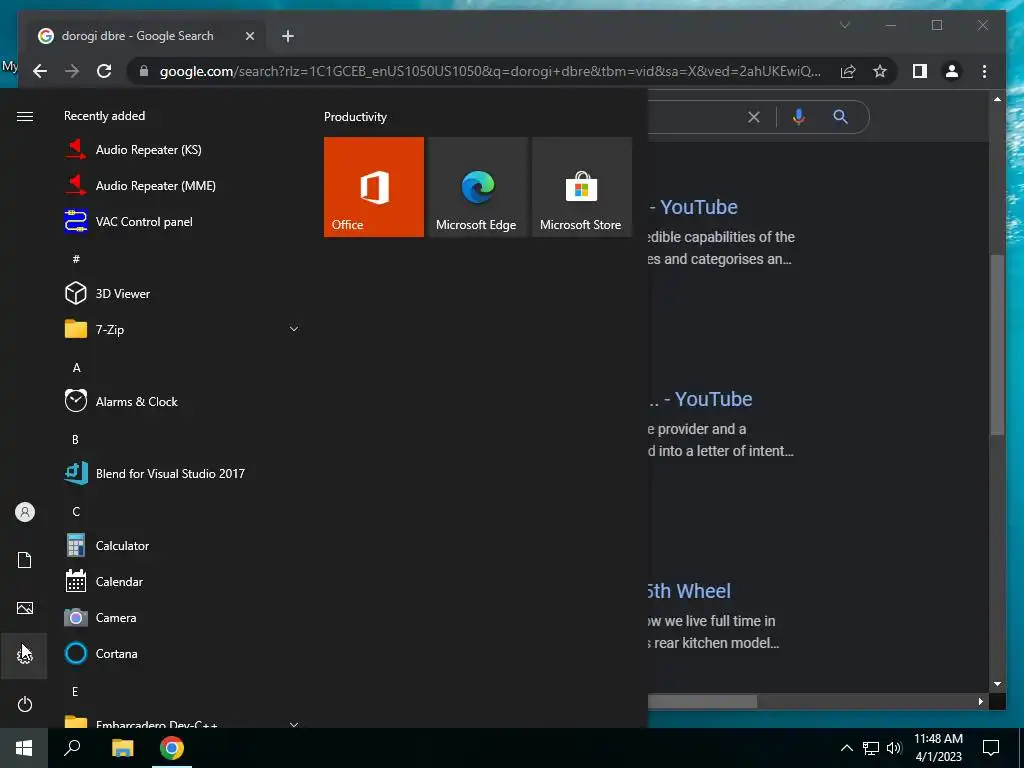Image resolution: width=1024 pixels, height=768 pixels.
Task: Go back in Chrome
Action: click(40, 71)
